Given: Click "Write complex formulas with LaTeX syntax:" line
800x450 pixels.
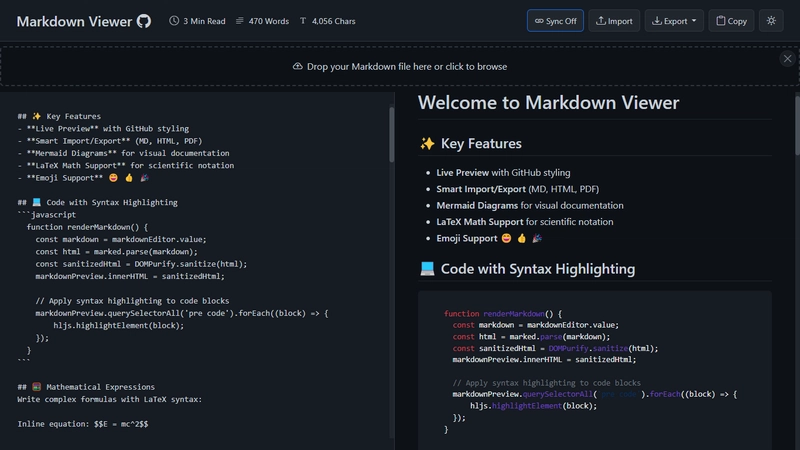Looking at the screenshot, I should pyautogui.click(x=110, y=399).
